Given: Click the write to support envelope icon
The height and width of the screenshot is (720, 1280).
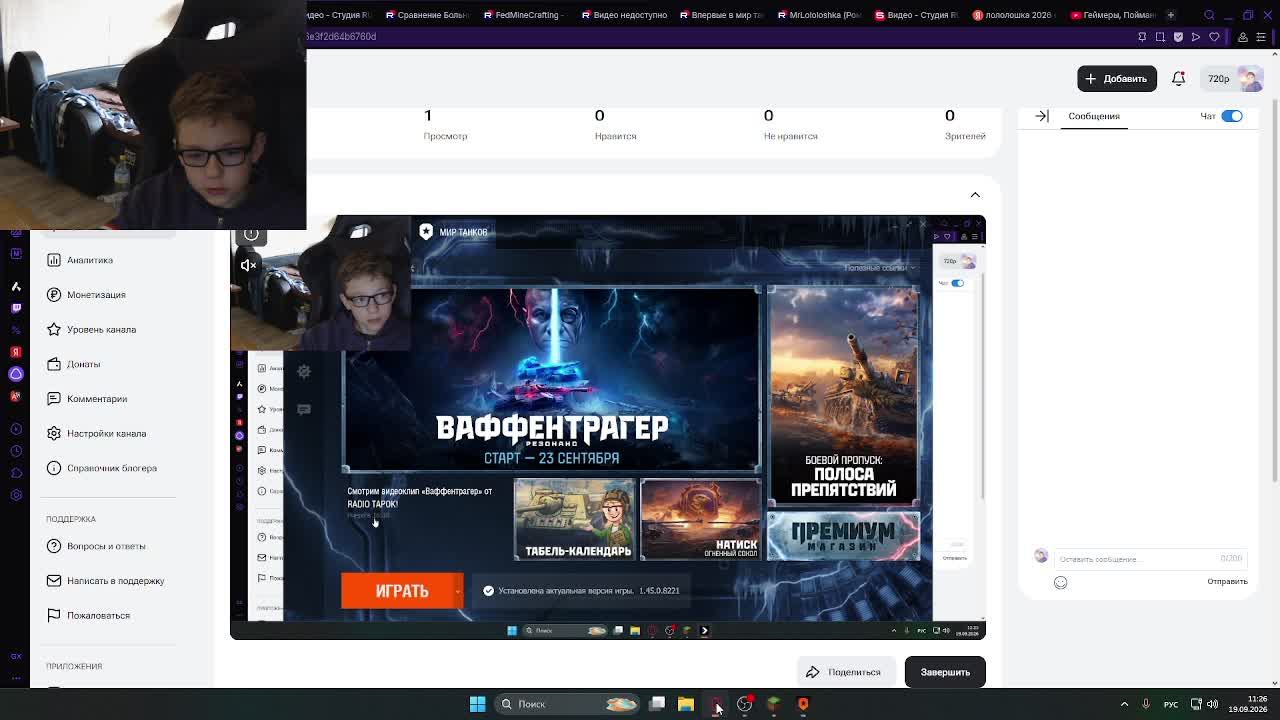Looking at the screenshot, I should click(x=54, y=581).
